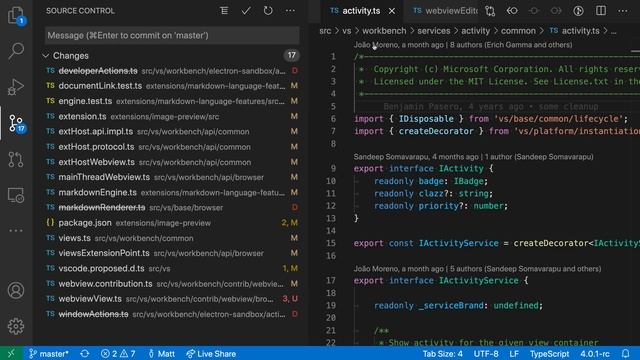
Task: Open deleted file developerActions.ts
Action: [171, 71]
